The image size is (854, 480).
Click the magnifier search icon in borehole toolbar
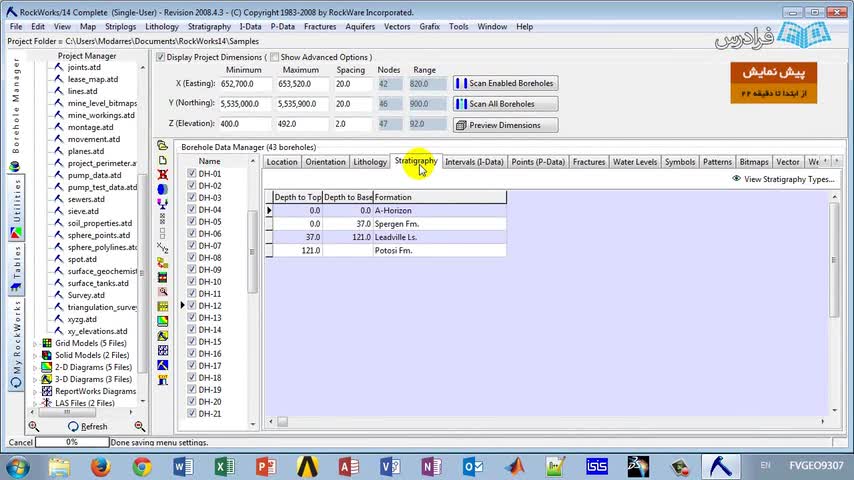(162, 292)
